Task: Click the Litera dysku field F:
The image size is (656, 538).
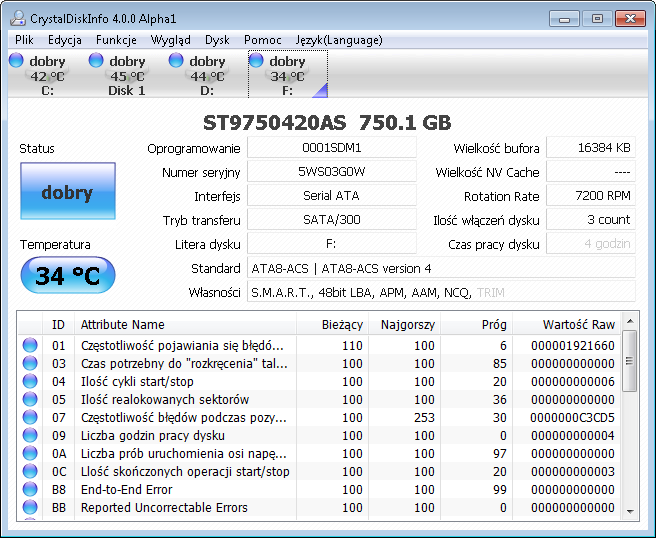Action: [x=332, y=243]
